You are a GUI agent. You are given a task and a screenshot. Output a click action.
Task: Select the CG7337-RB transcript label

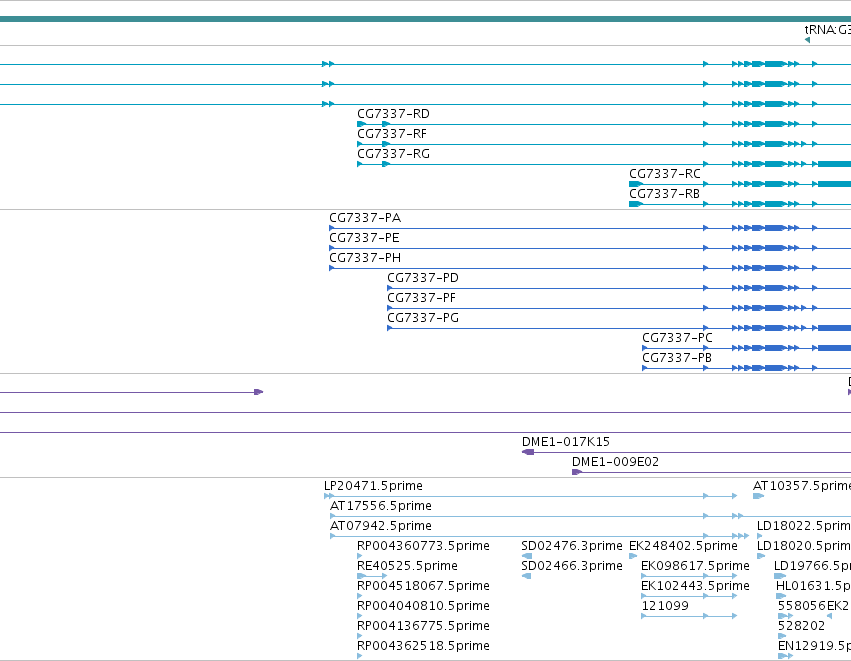click(x=664, y=194)
